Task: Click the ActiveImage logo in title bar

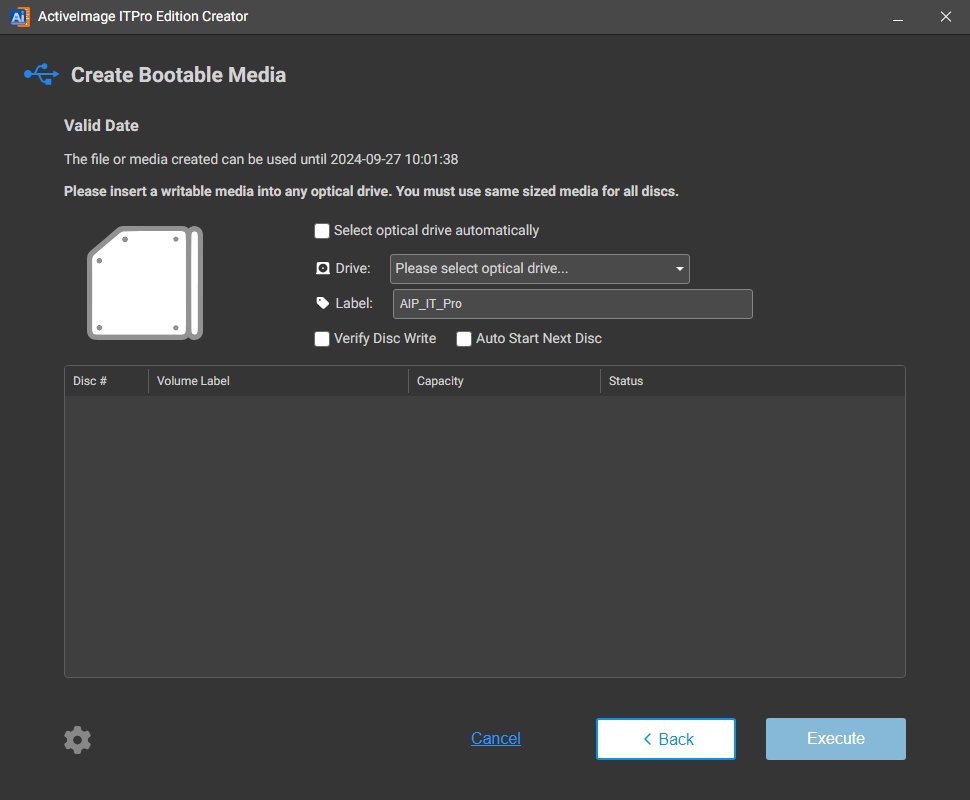Action: pos(19,16)
